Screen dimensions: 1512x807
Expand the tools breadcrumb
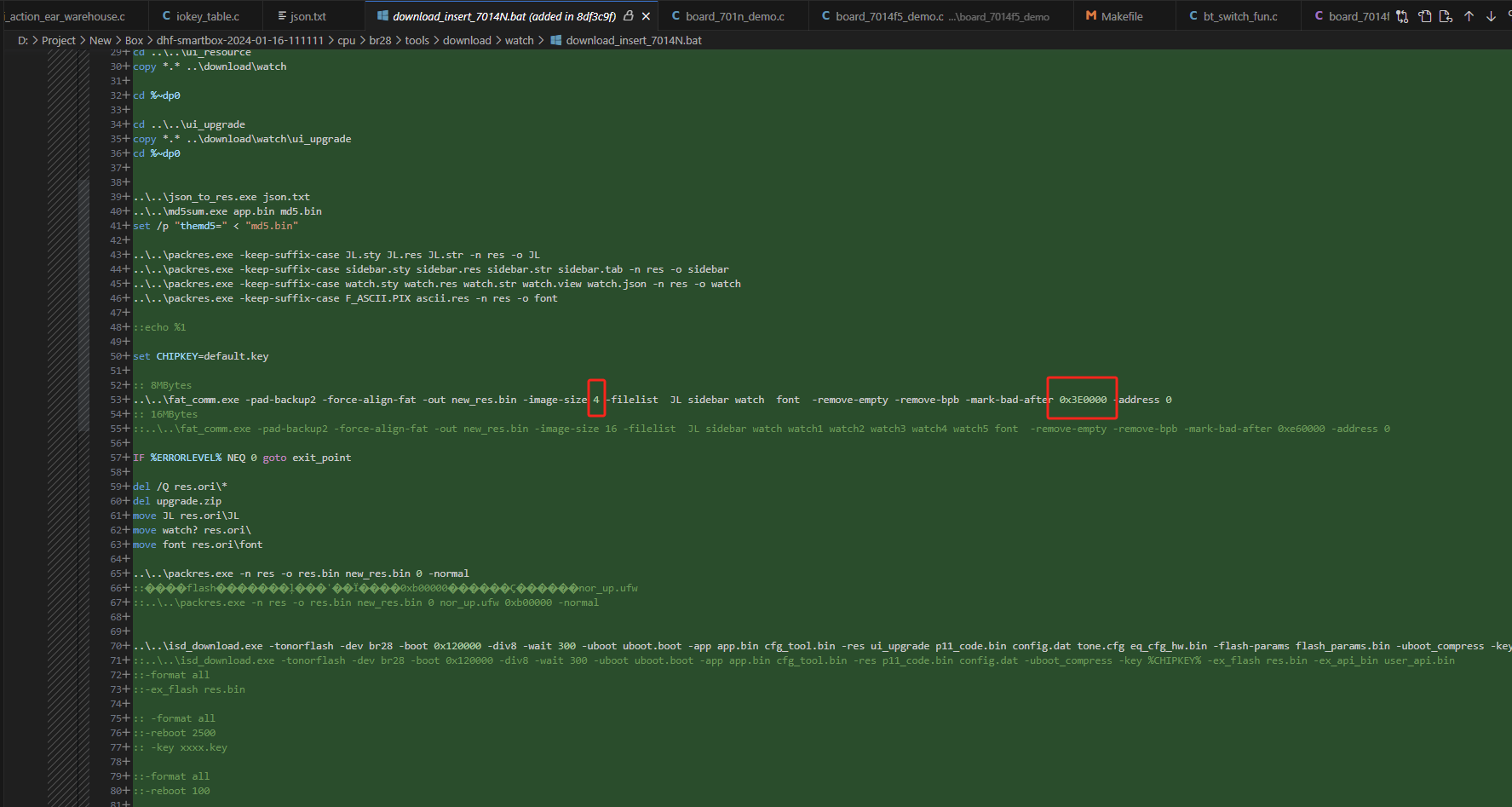(x=417, y=40)
